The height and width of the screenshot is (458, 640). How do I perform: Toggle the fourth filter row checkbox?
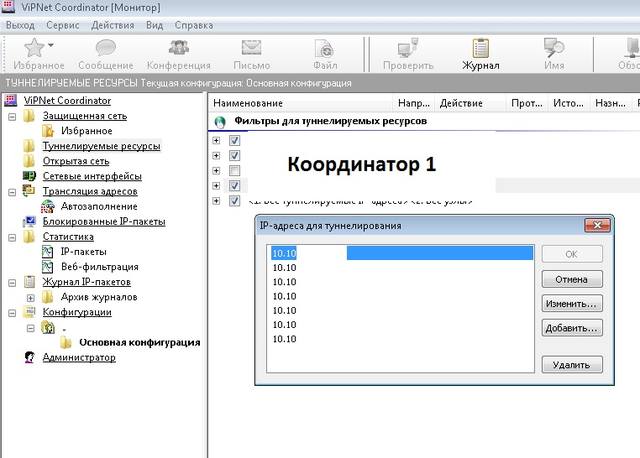point(234,186)
